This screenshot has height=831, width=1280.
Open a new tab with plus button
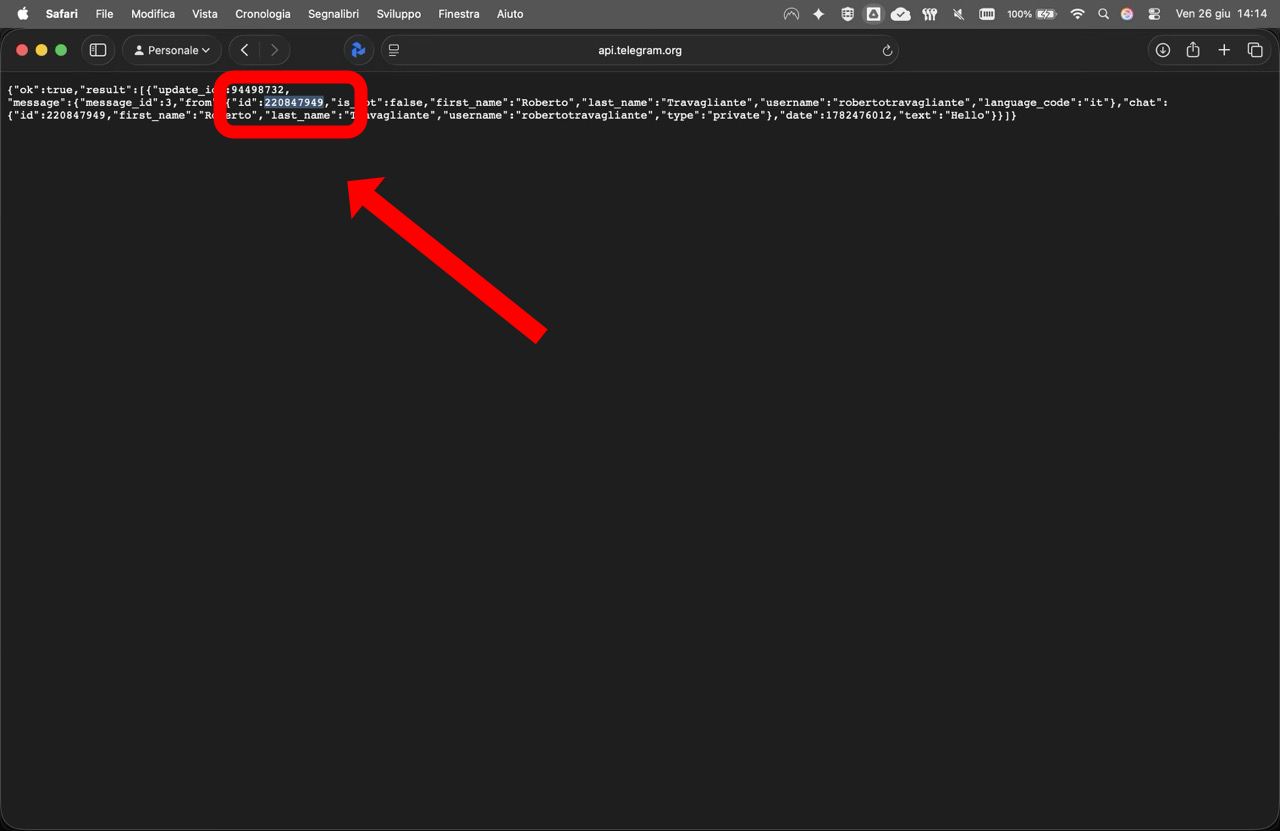(x=1224, y=50)
